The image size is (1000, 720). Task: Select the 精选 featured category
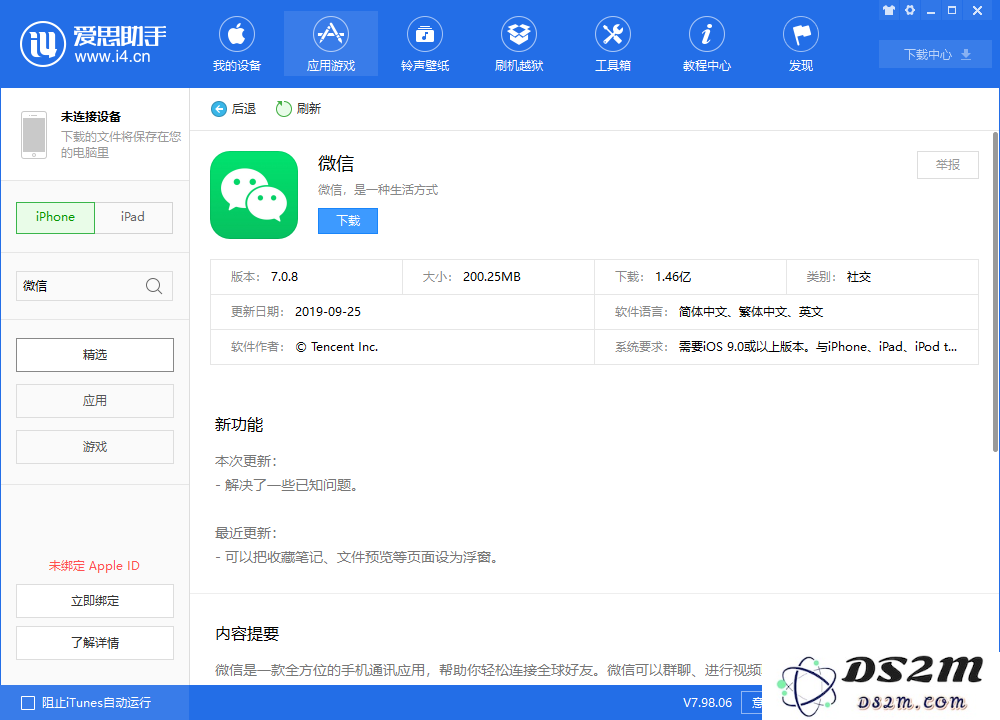coord(95,355)
